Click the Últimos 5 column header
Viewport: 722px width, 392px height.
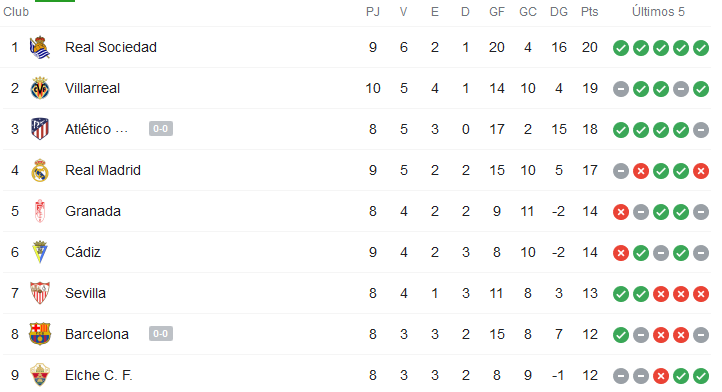pos(658,12)
